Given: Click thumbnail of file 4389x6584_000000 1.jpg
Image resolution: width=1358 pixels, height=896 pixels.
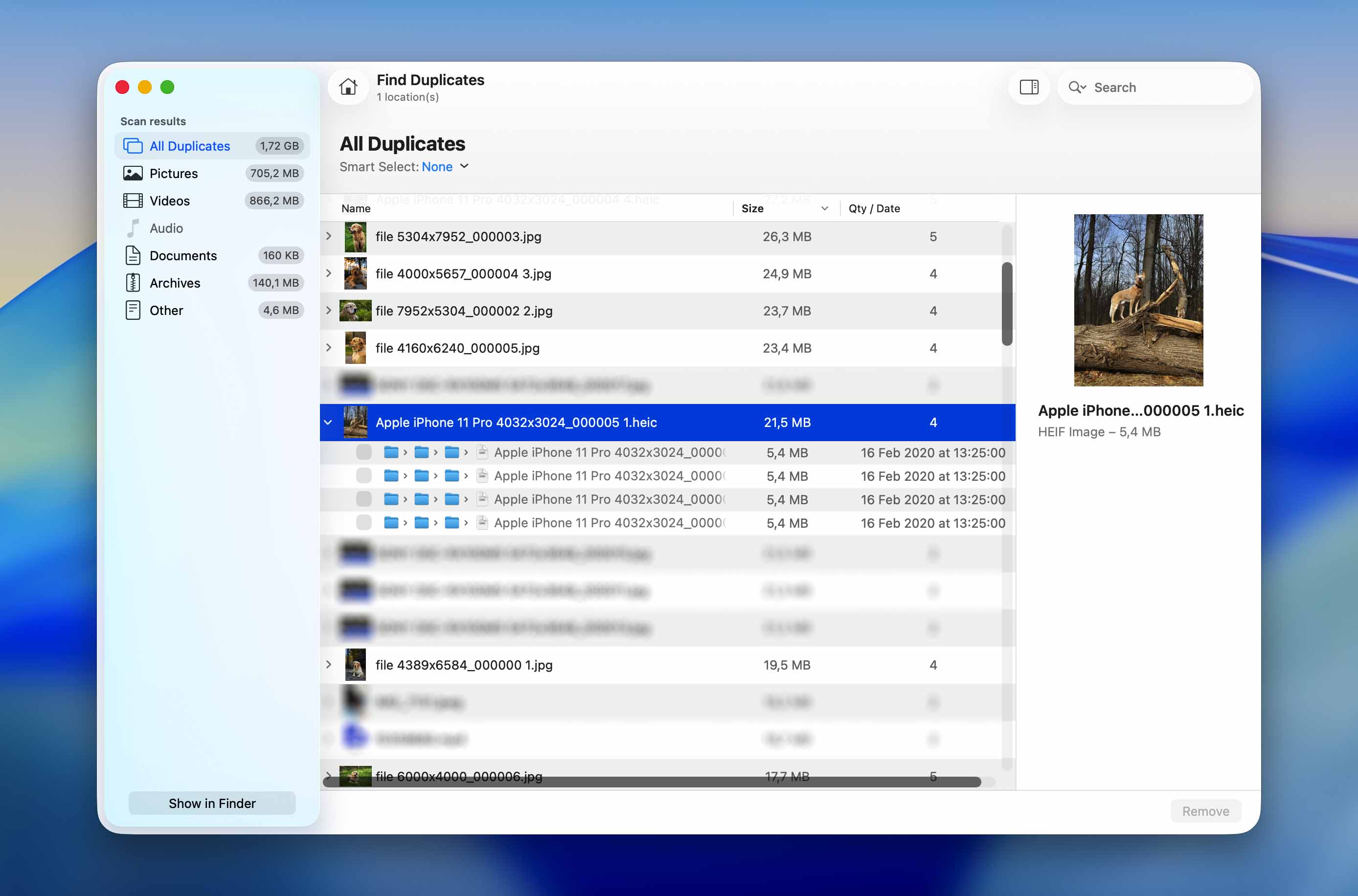Looking at the screenshot, I should point(356,665).
